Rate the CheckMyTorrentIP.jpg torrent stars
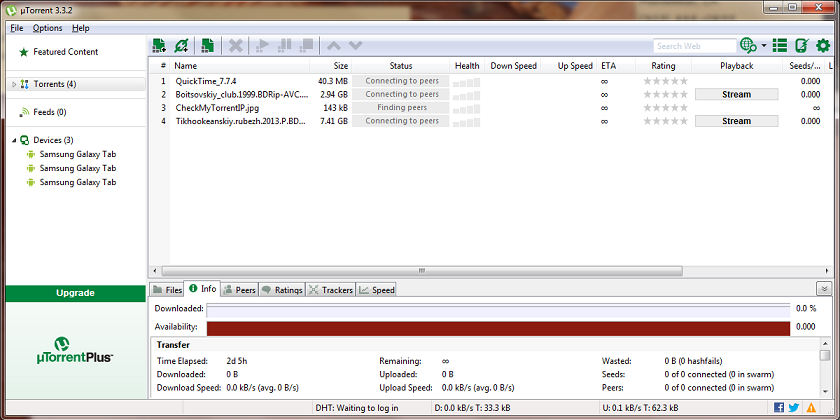The height and width of the screenshot is (420, 840). [665, 108]
